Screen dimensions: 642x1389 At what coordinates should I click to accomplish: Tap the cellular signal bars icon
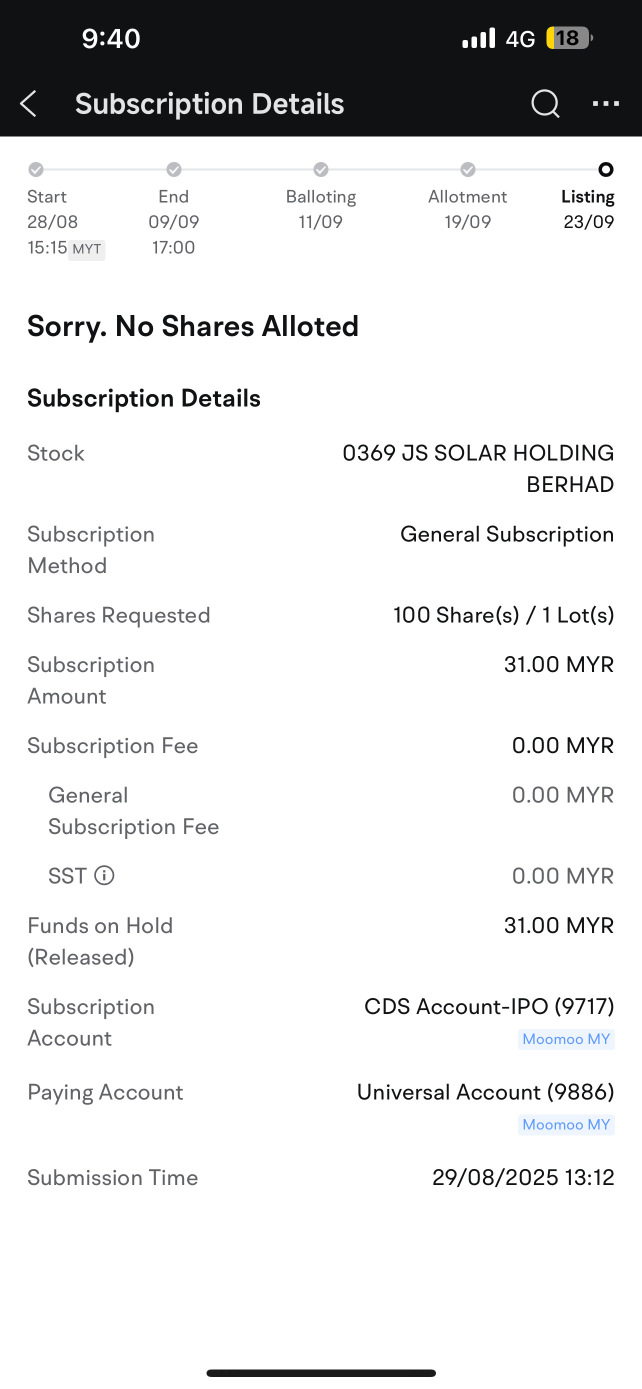[x=478, y=39]
